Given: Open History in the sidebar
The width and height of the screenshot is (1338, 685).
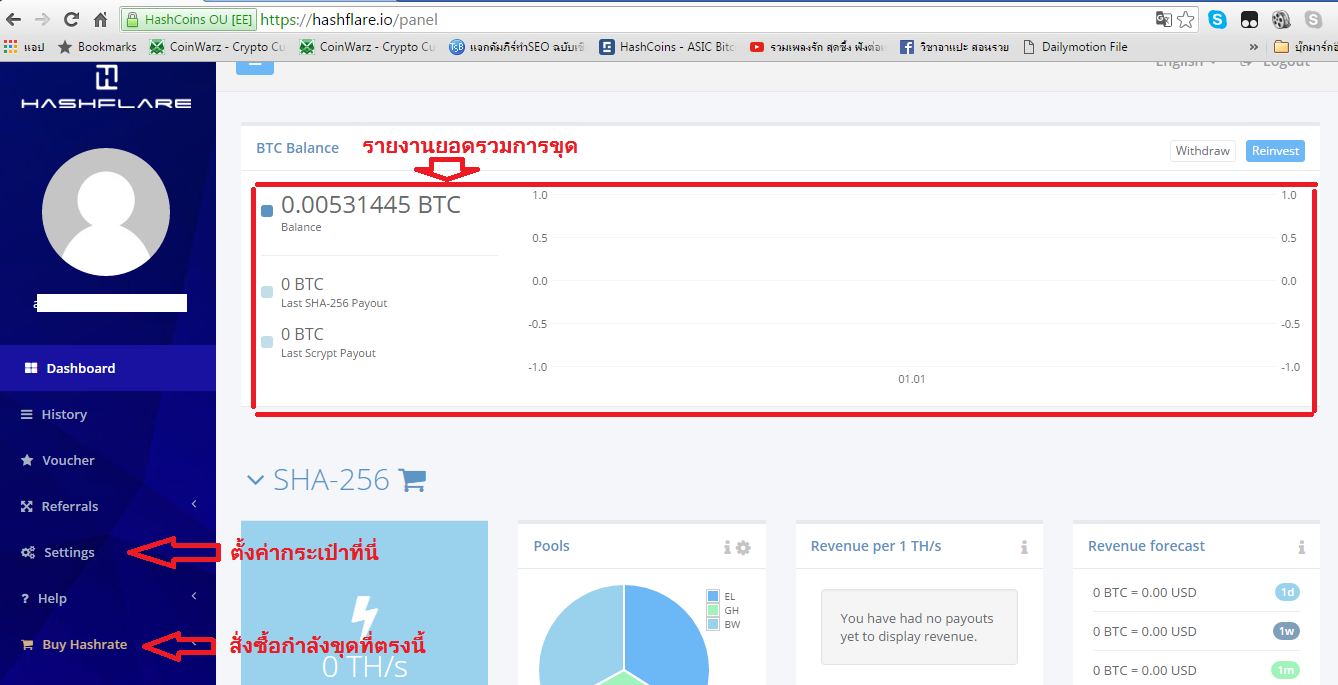Looking at the screenshot, I should pyautogui.click(x=108, y=414).
